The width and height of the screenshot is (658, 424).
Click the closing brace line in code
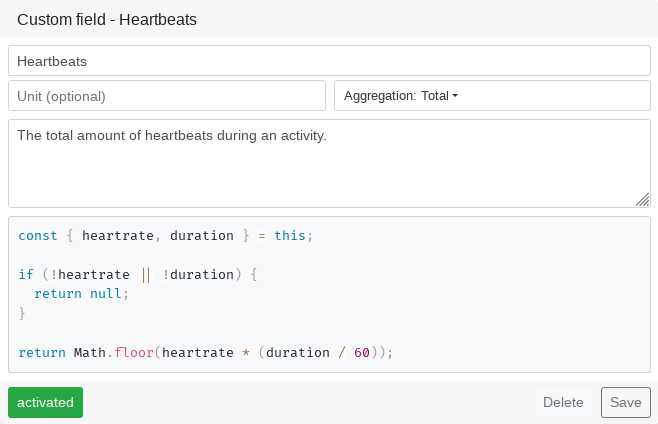click(22, 314)
